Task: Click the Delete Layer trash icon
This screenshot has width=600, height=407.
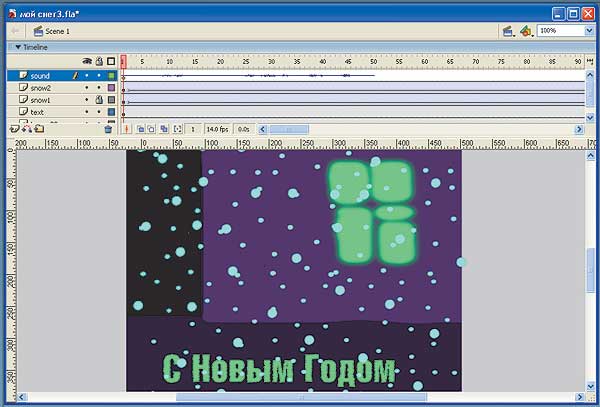Action: click(108, 129)
